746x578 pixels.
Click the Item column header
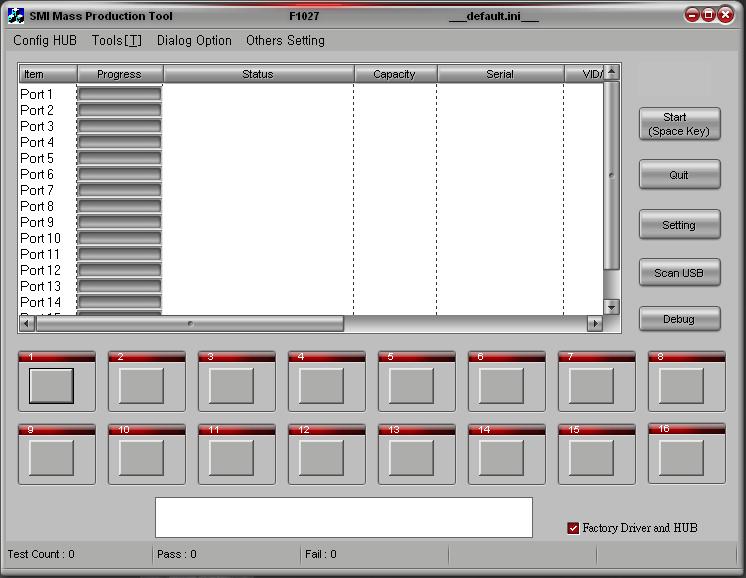tap(48, 74)
